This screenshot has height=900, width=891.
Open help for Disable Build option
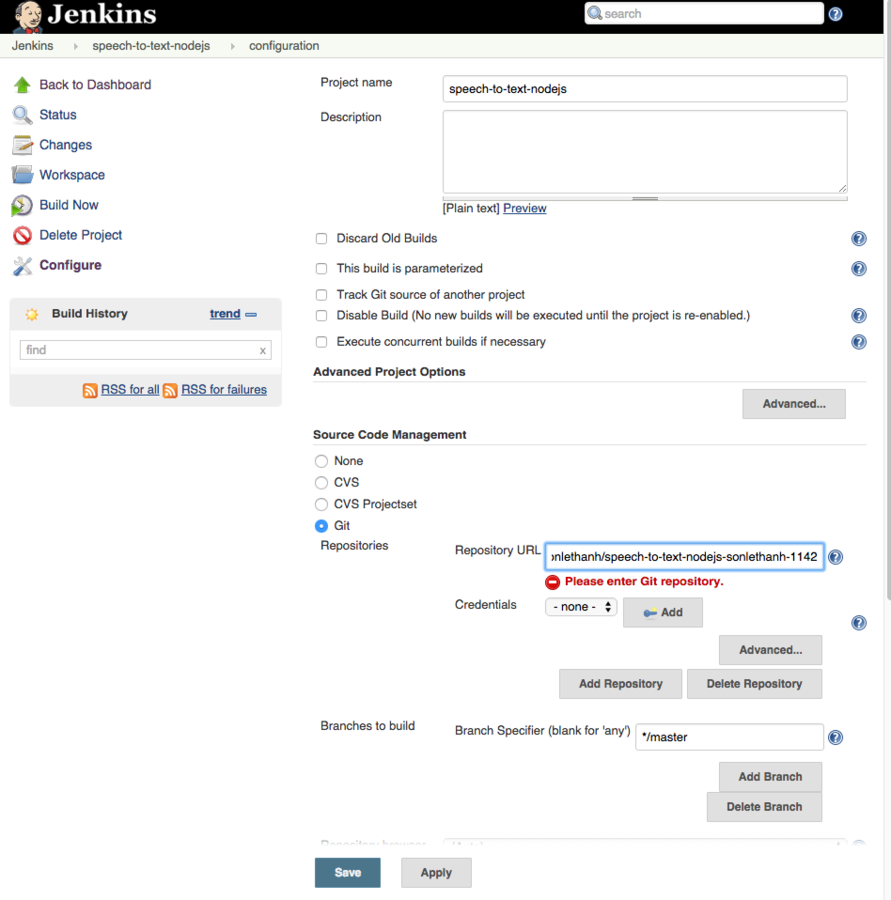click(859, 316)
